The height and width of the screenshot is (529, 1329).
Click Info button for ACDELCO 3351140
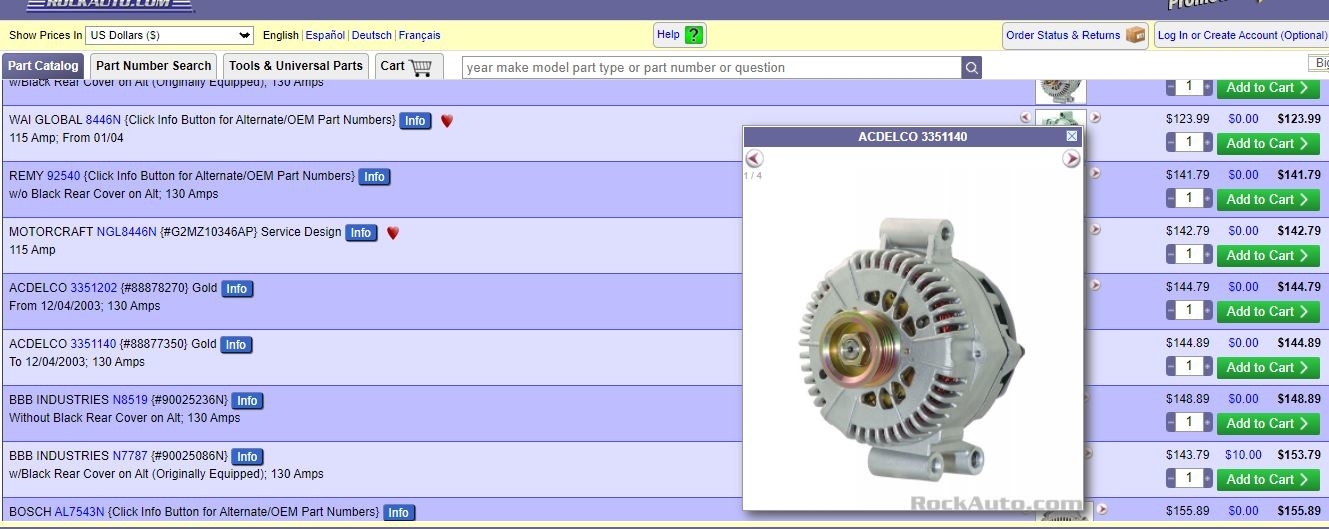coord(236,345)
